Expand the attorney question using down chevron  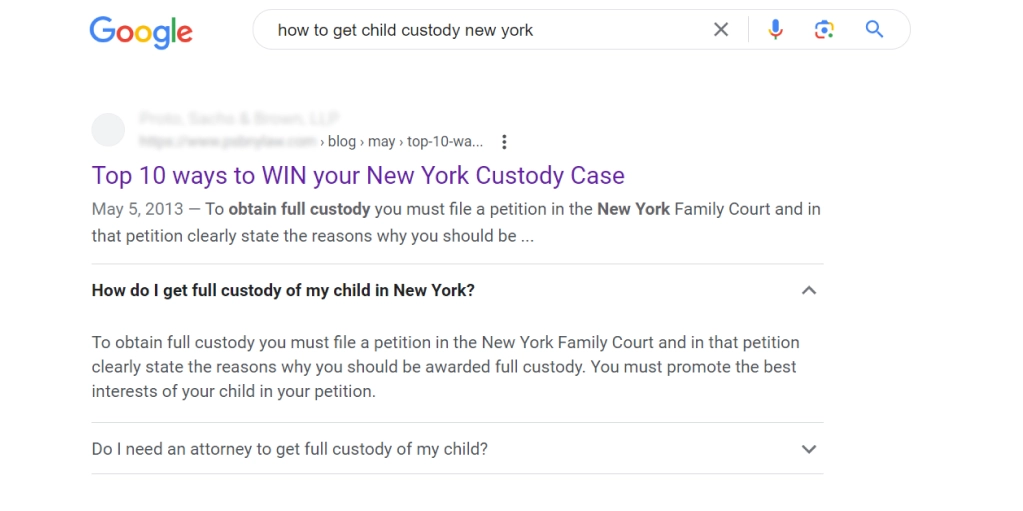click(809, 449)
